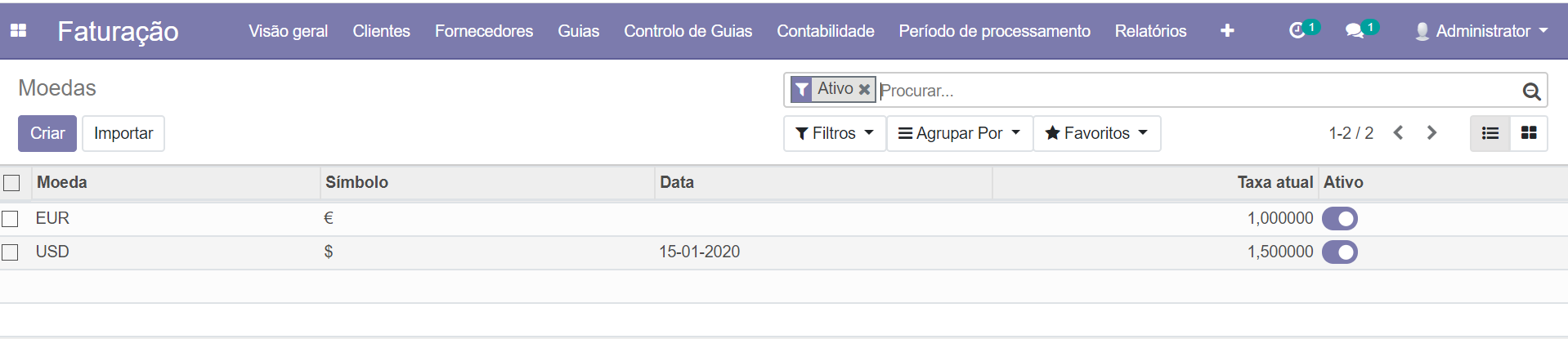Viewport: 1568px width, 339px height.
Task: Go to next page arrow
Action: (x=1431, y=133)
